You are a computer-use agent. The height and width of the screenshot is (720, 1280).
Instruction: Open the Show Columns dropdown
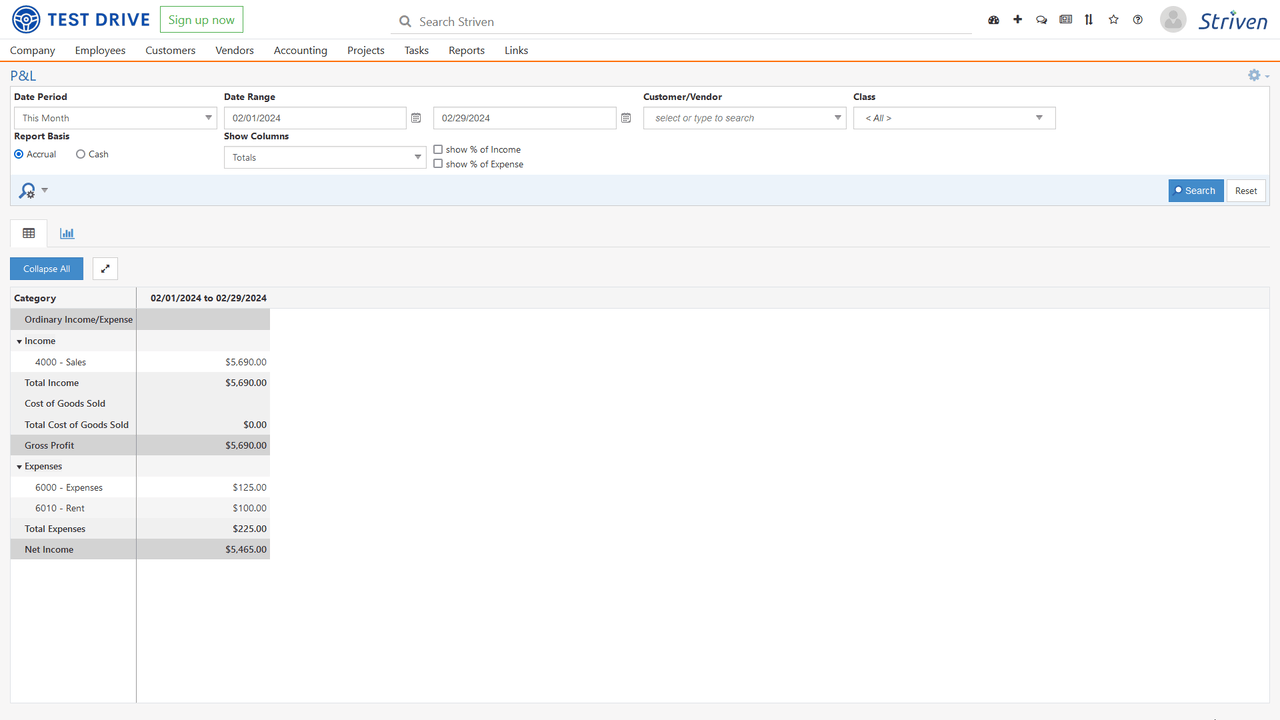point(325,157)
